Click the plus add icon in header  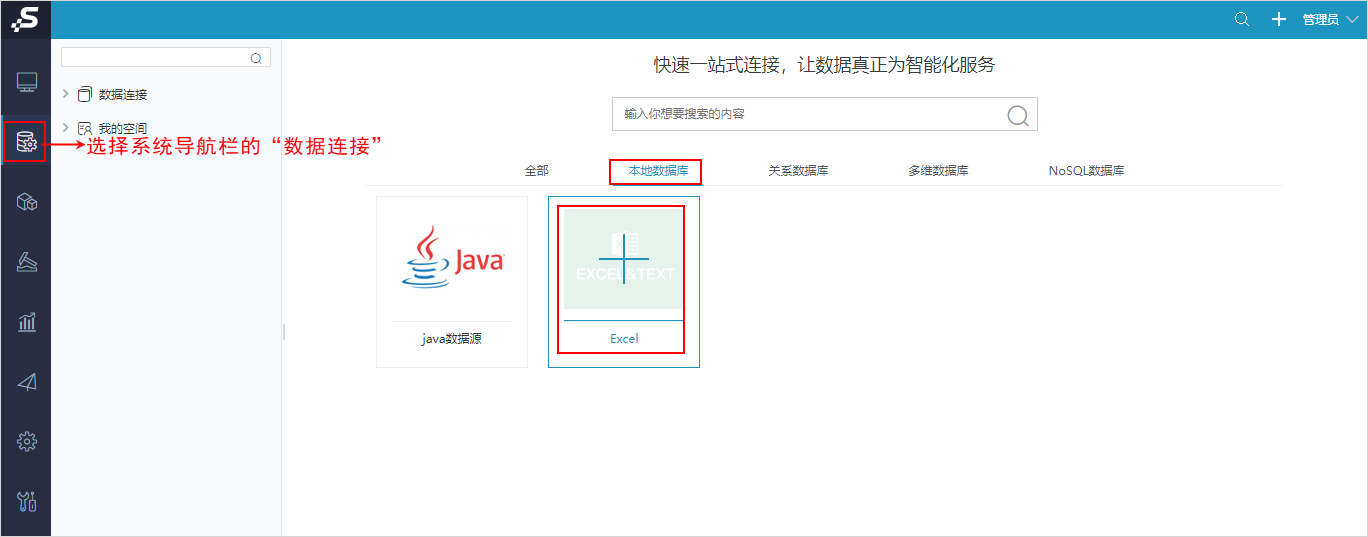click(x=1278, y=19)
